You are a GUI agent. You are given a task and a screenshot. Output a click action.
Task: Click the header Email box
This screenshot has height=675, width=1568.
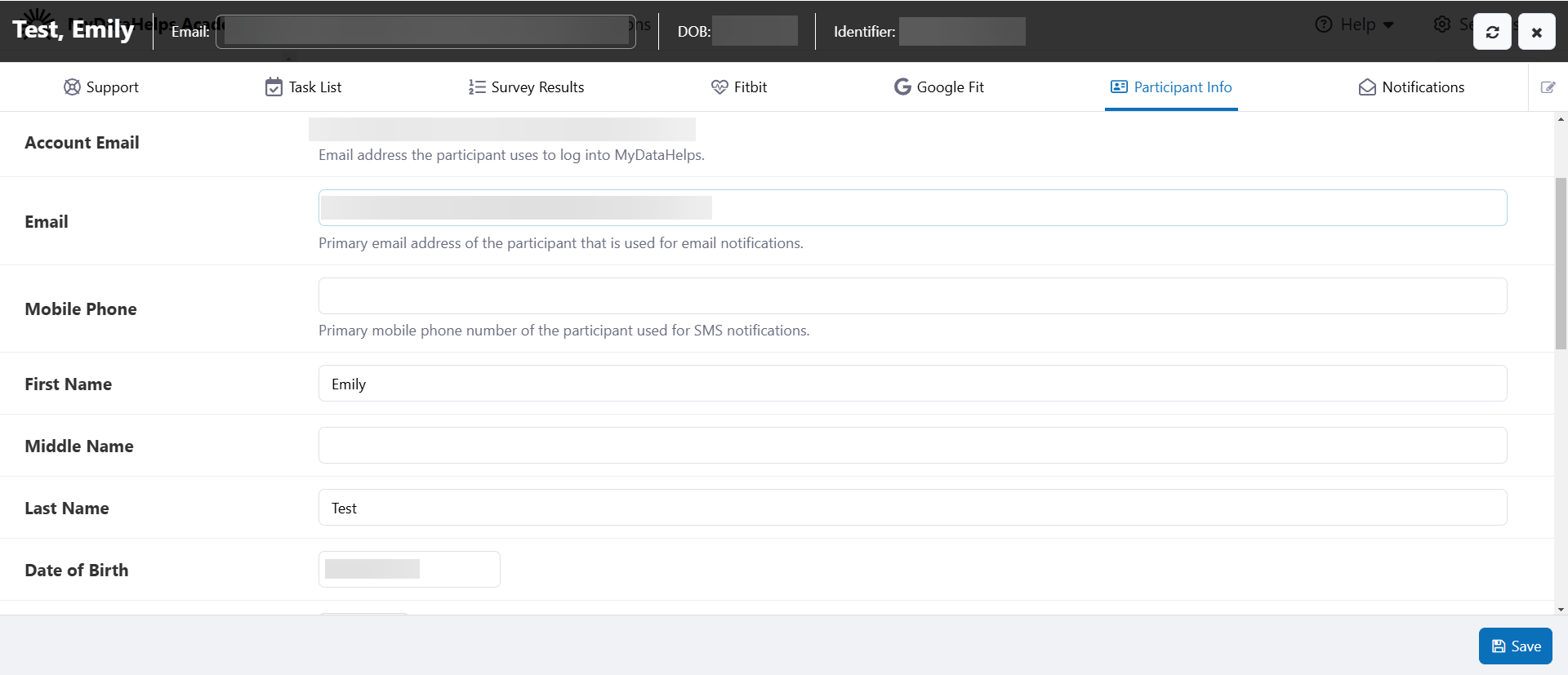(425, 32)
